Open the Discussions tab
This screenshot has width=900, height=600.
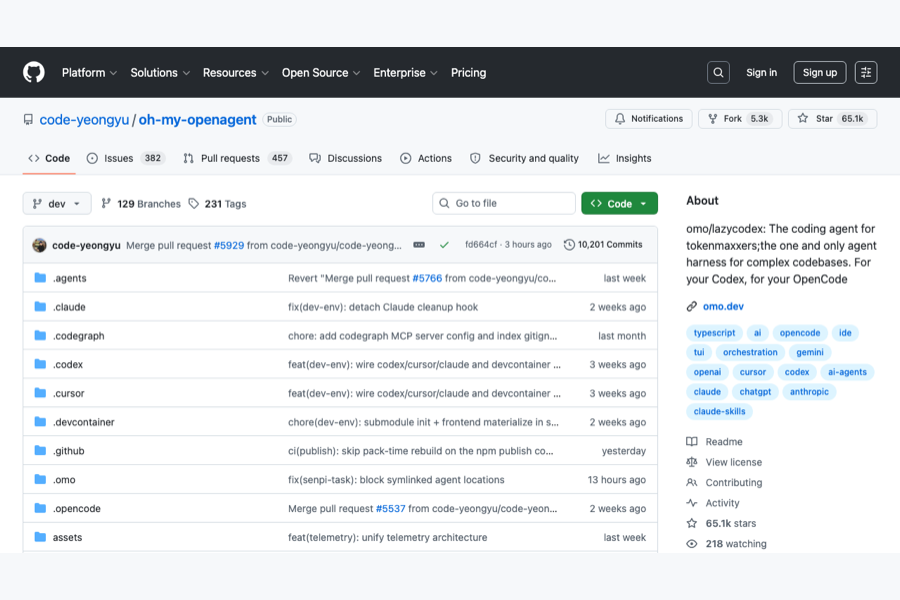tap(346, 158)
